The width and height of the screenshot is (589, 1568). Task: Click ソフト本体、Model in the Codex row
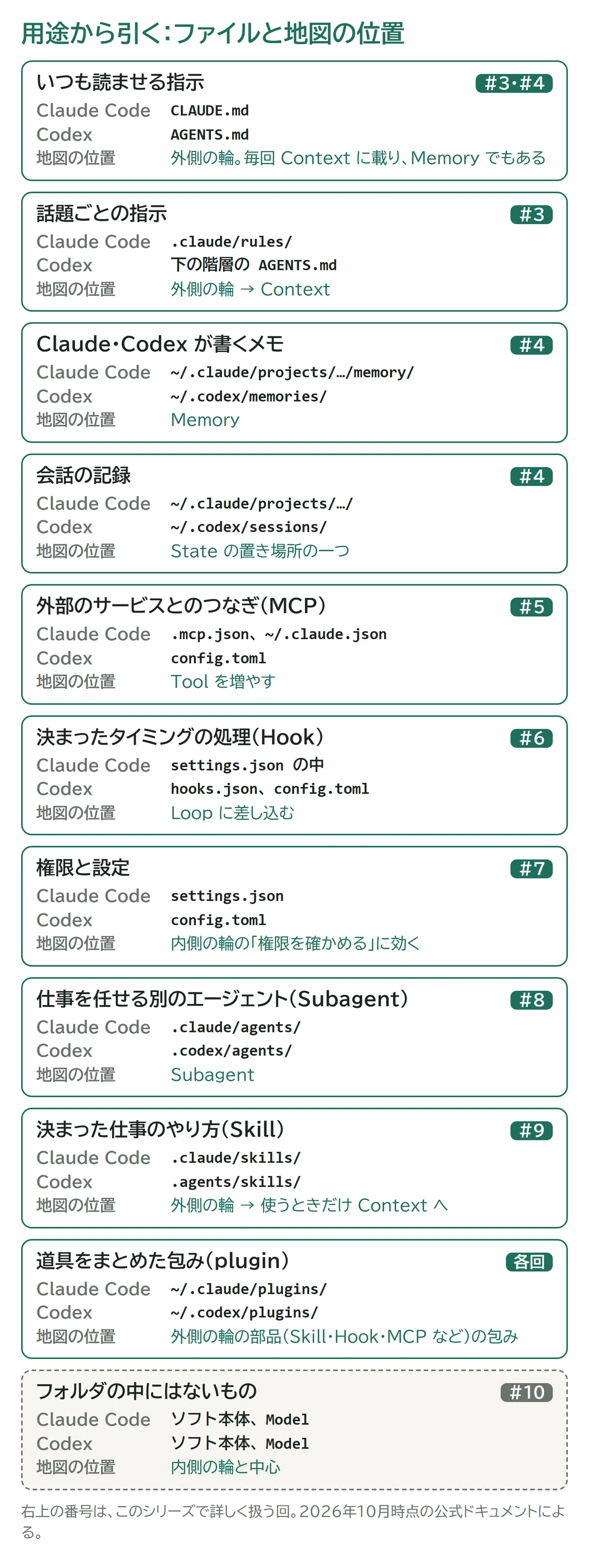click(x=240, y=1444)
